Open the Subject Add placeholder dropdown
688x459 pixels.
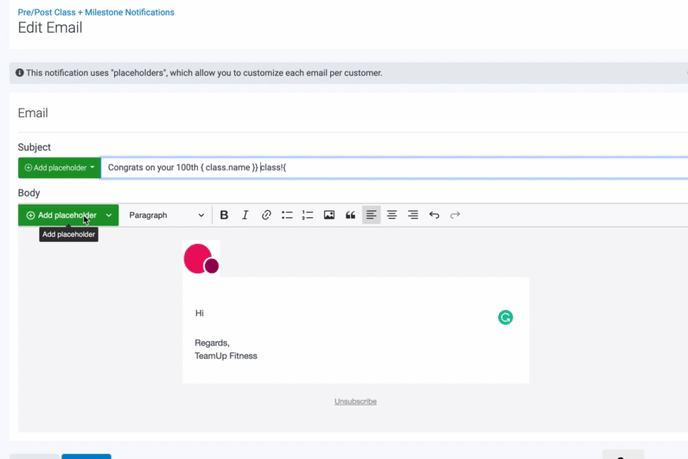tap(59, 168)
